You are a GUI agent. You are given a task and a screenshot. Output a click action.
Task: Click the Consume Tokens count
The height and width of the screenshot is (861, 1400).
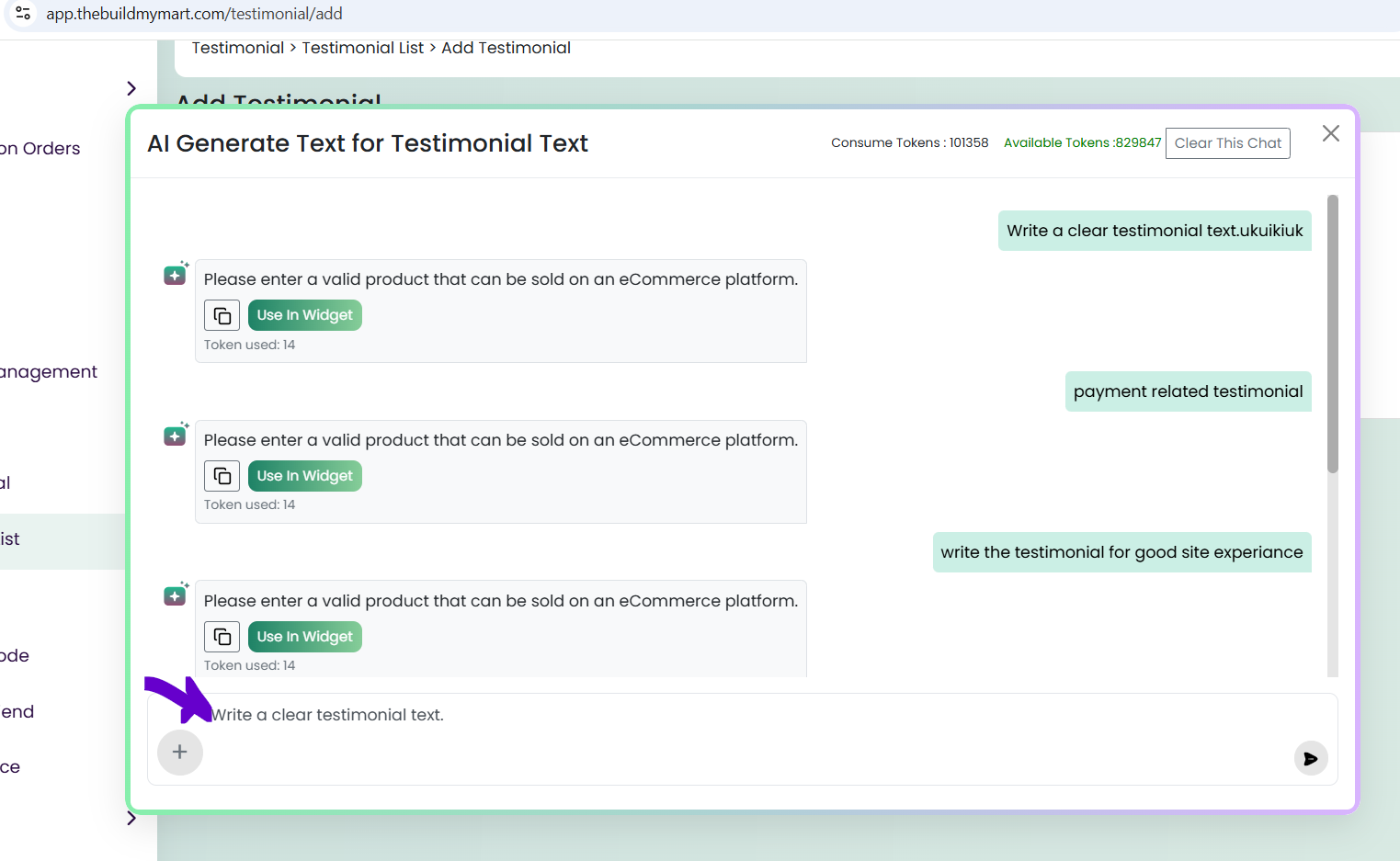tap(910, 142)
